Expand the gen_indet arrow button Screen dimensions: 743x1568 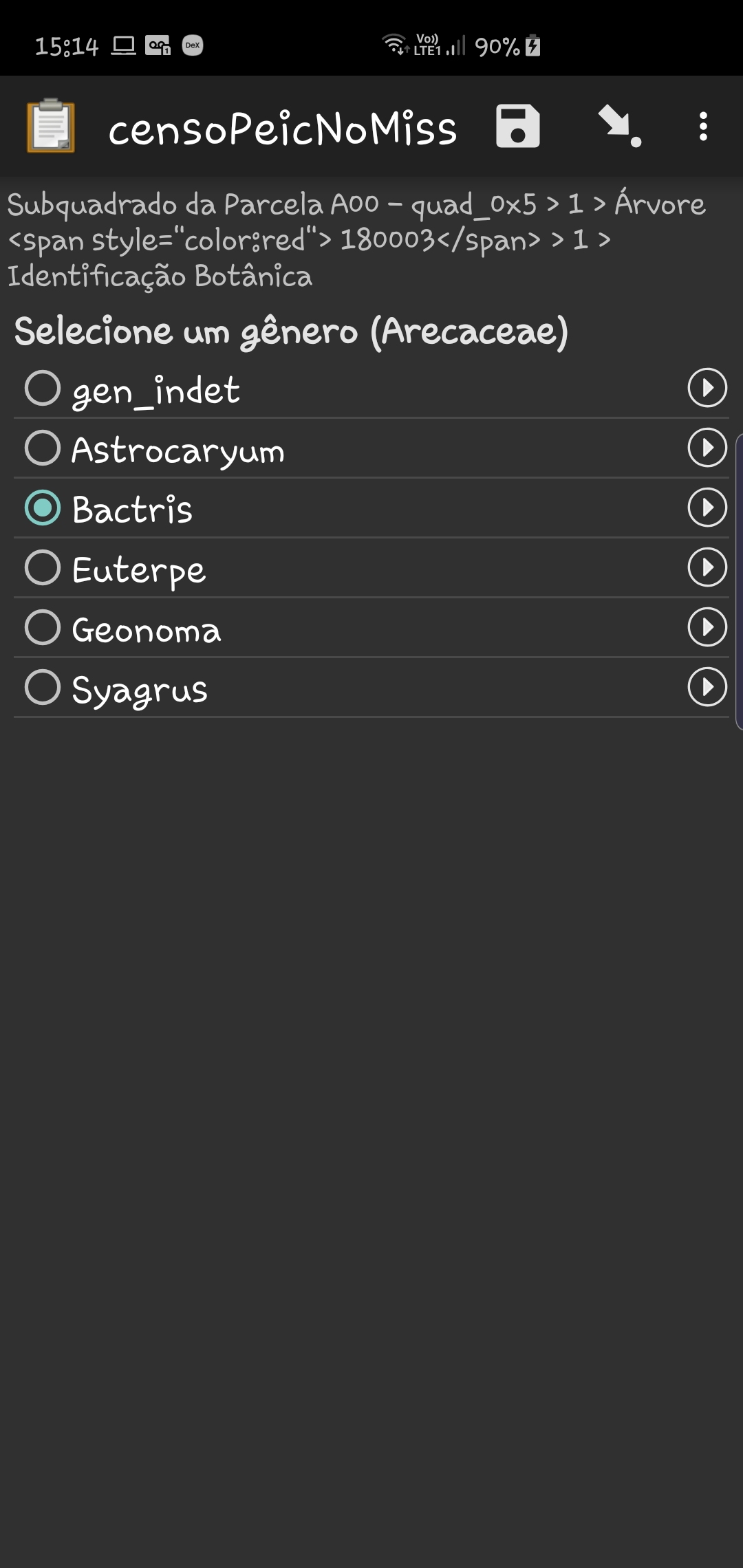[707, 388]
